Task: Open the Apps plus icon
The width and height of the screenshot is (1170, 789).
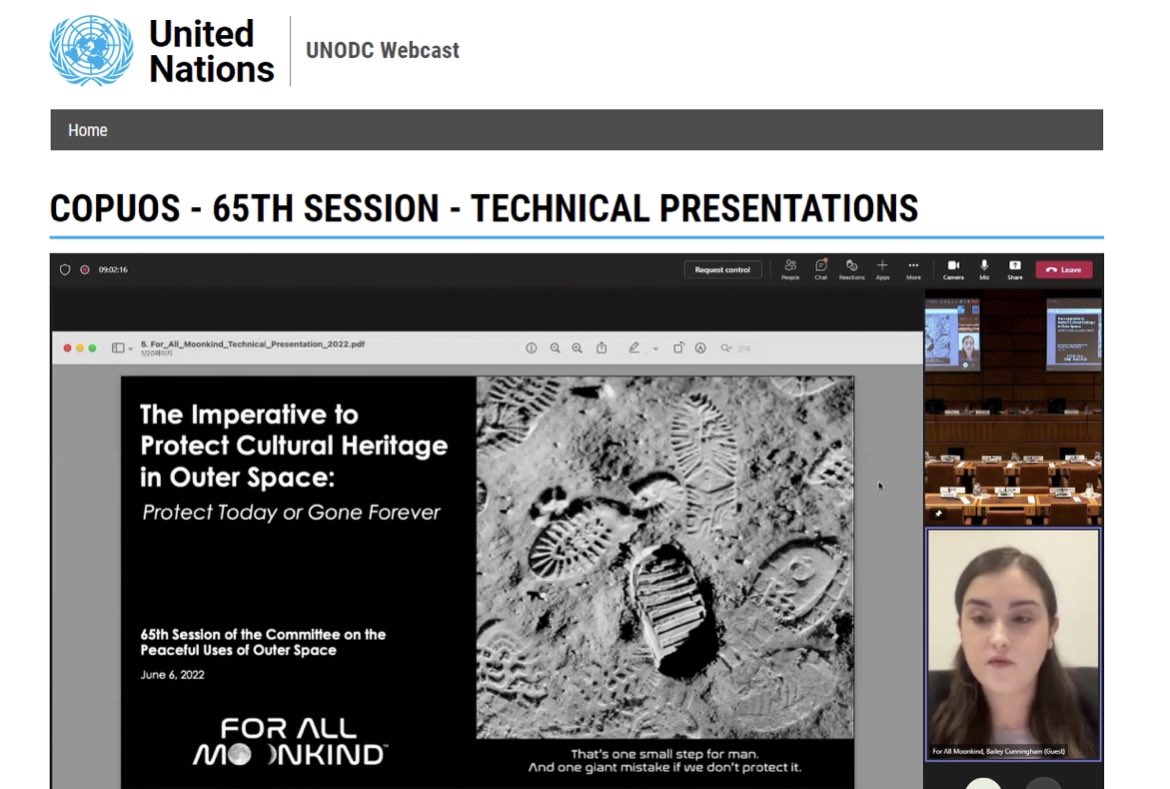Action: click(x=883, y=269)
